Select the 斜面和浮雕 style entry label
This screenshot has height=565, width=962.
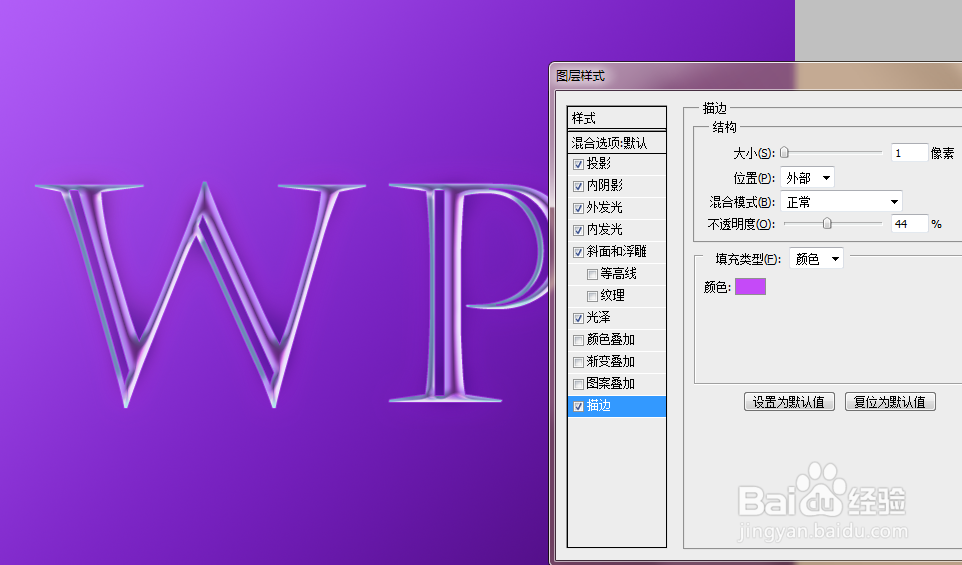(x=617, y=252)
